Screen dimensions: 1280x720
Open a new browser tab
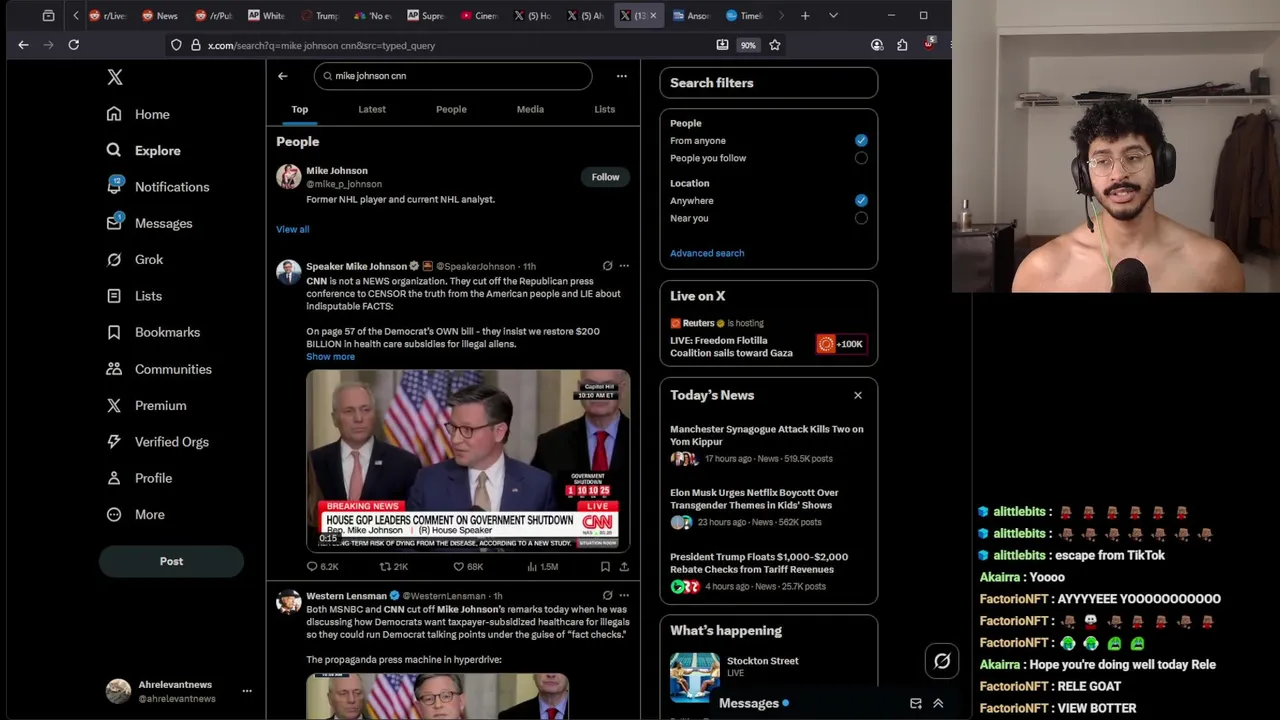[805, 16]
